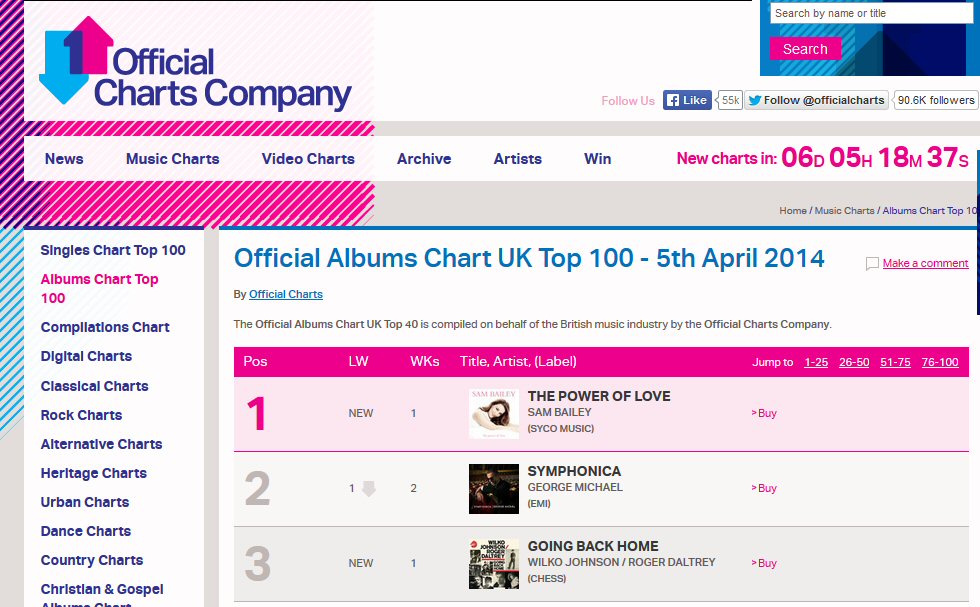Click the Twitter Follow @officialcharts button
Screen dimensions: 980x607
(x=816, y=100)
